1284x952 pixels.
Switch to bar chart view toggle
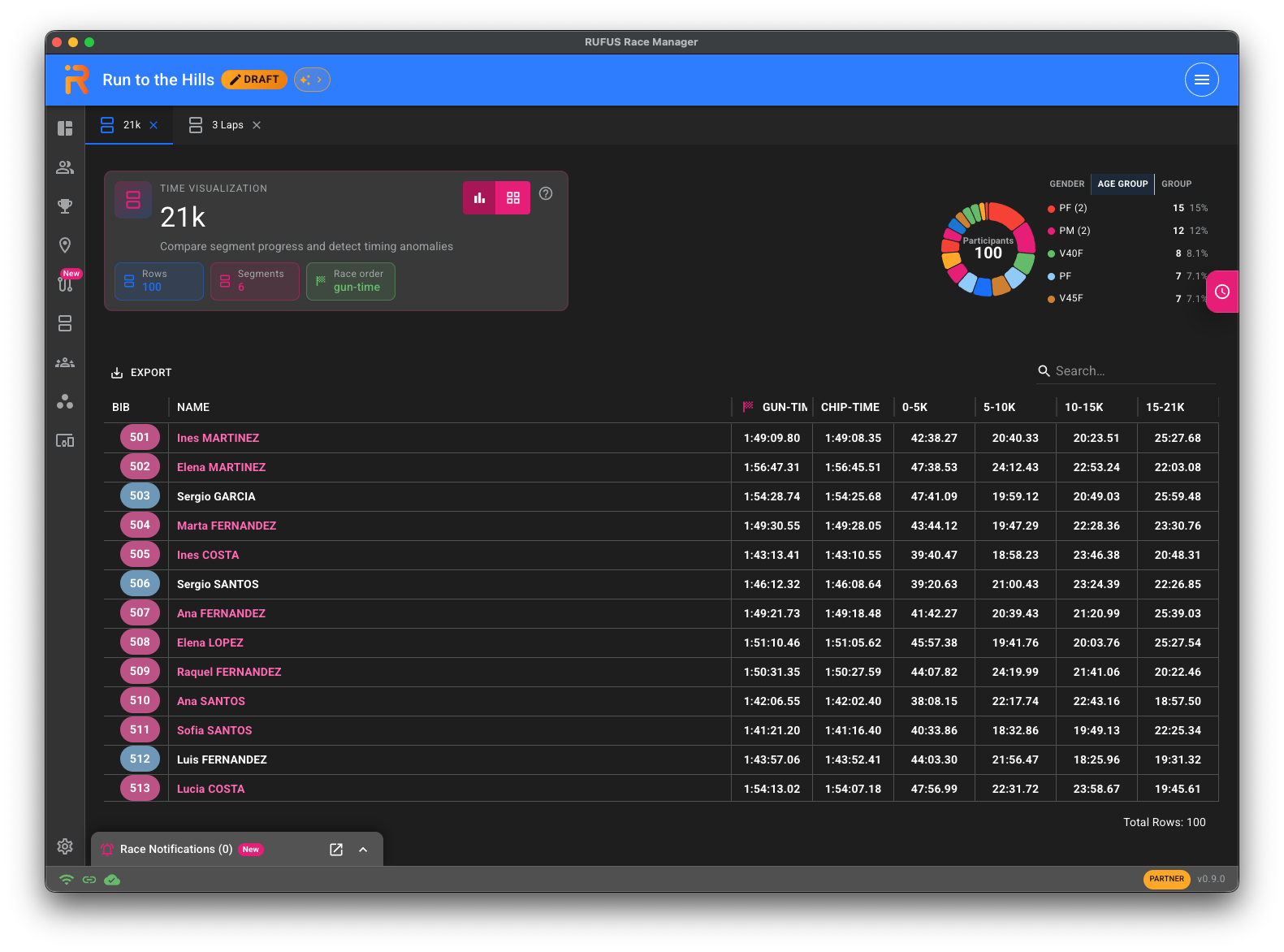point(479,197)
